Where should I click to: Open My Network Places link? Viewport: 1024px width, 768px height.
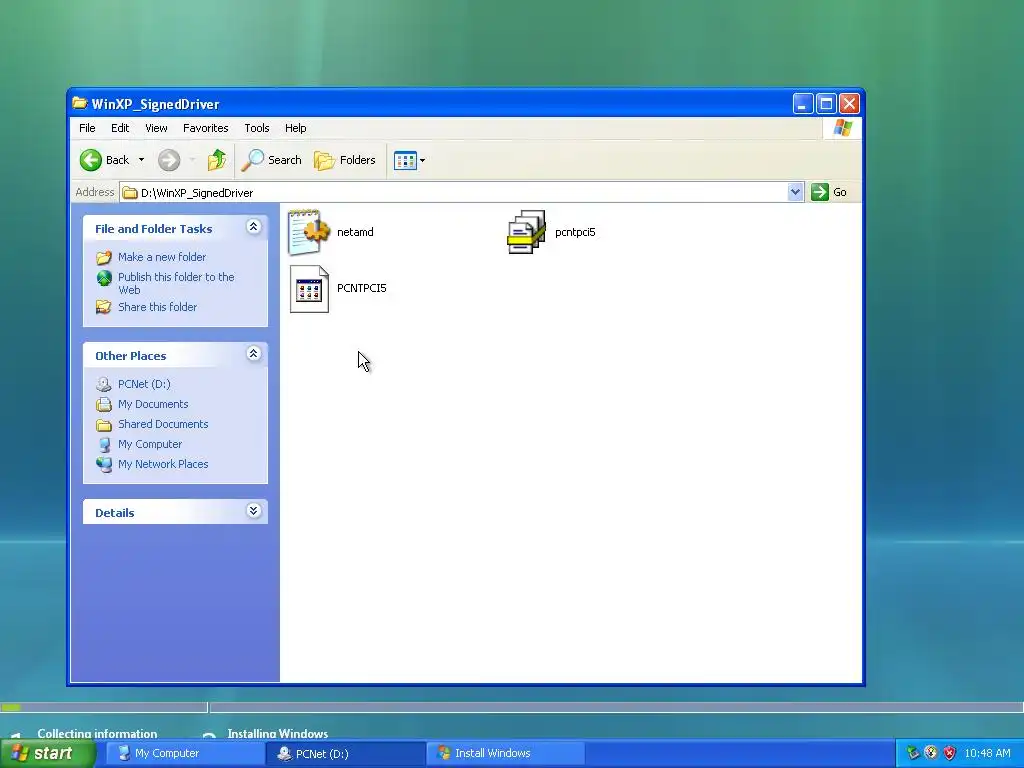coord(163,464)
